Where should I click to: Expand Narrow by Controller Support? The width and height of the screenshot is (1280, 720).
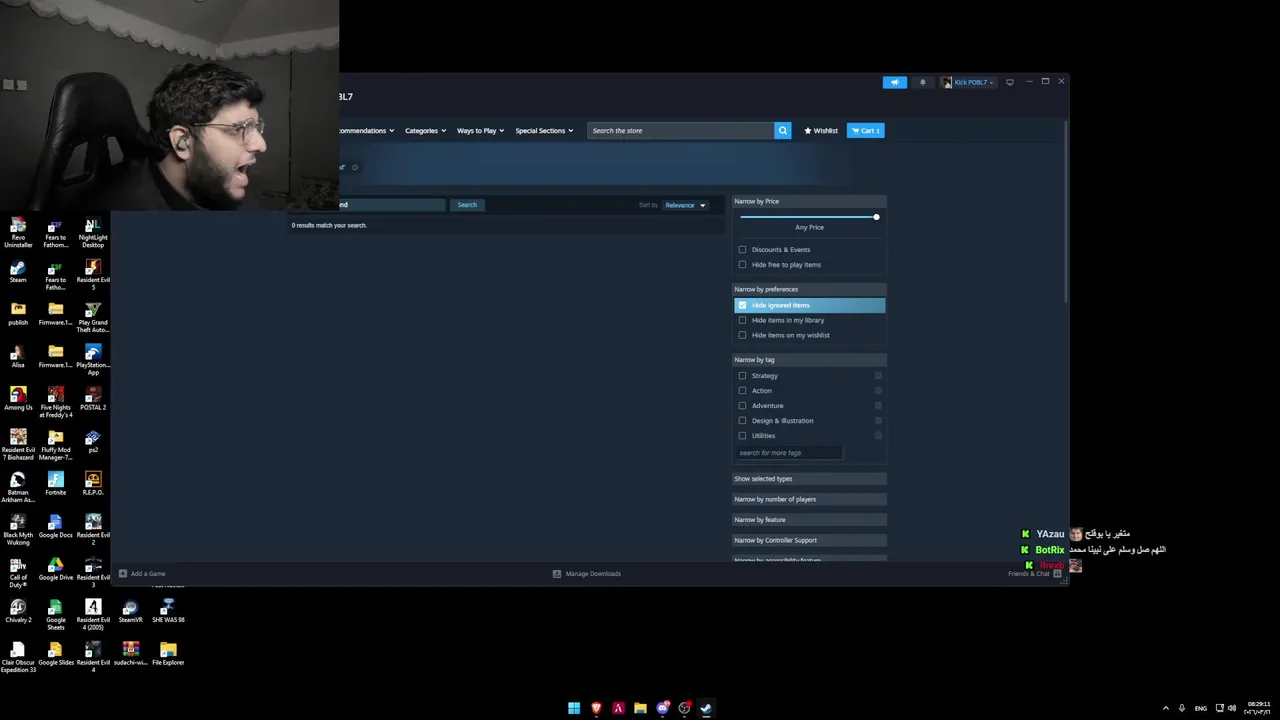click(x=809, y=540)
